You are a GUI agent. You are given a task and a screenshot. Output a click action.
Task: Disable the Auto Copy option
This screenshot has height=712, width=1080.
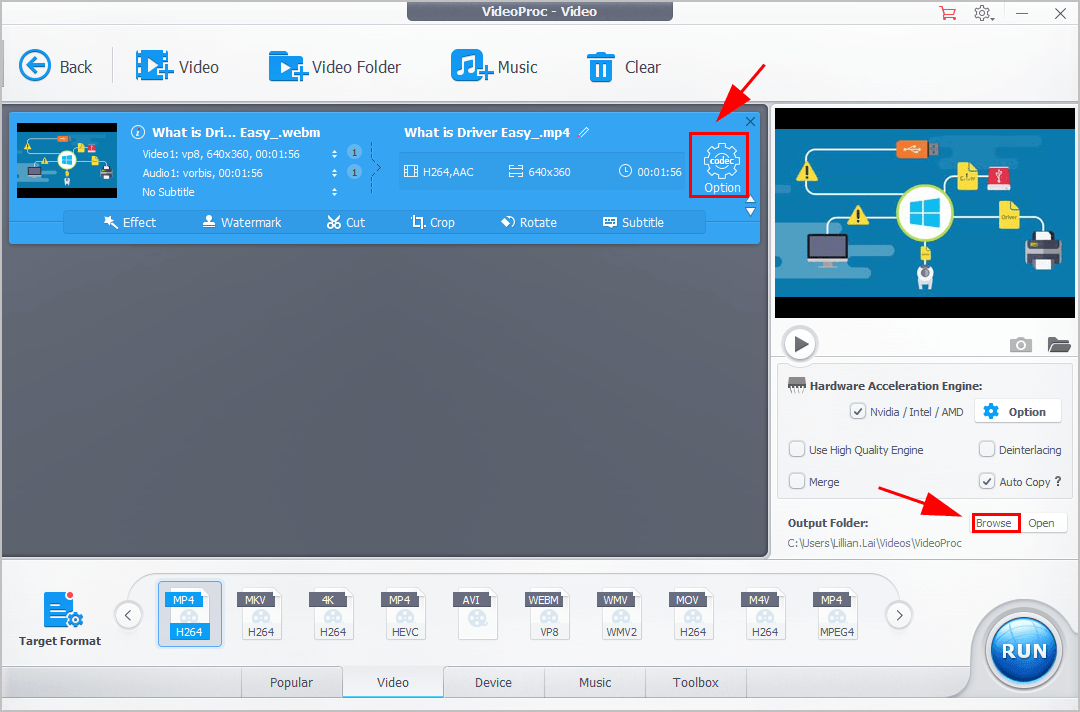click(x=985, y=481)
